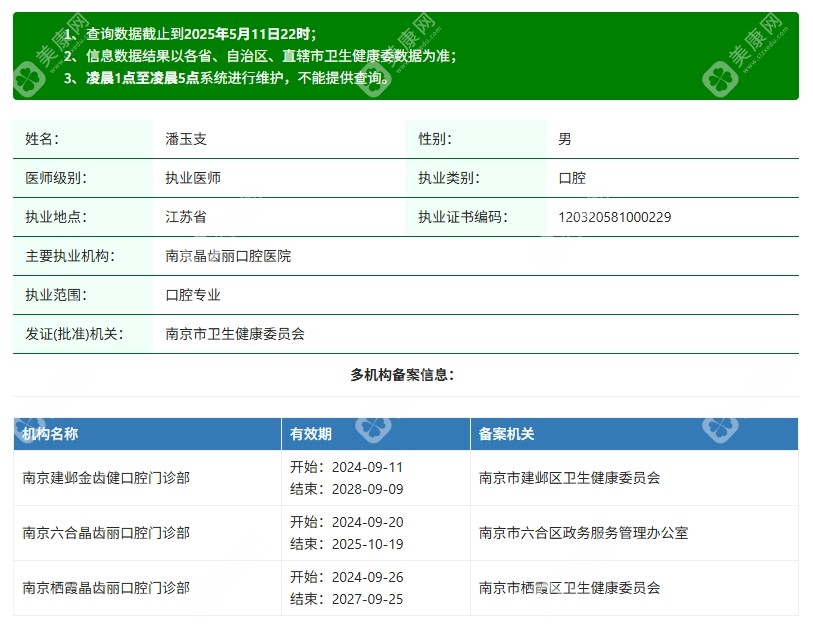The image size is (813, 635).
Task: Select the gender value 男
Action: (565, 139)
